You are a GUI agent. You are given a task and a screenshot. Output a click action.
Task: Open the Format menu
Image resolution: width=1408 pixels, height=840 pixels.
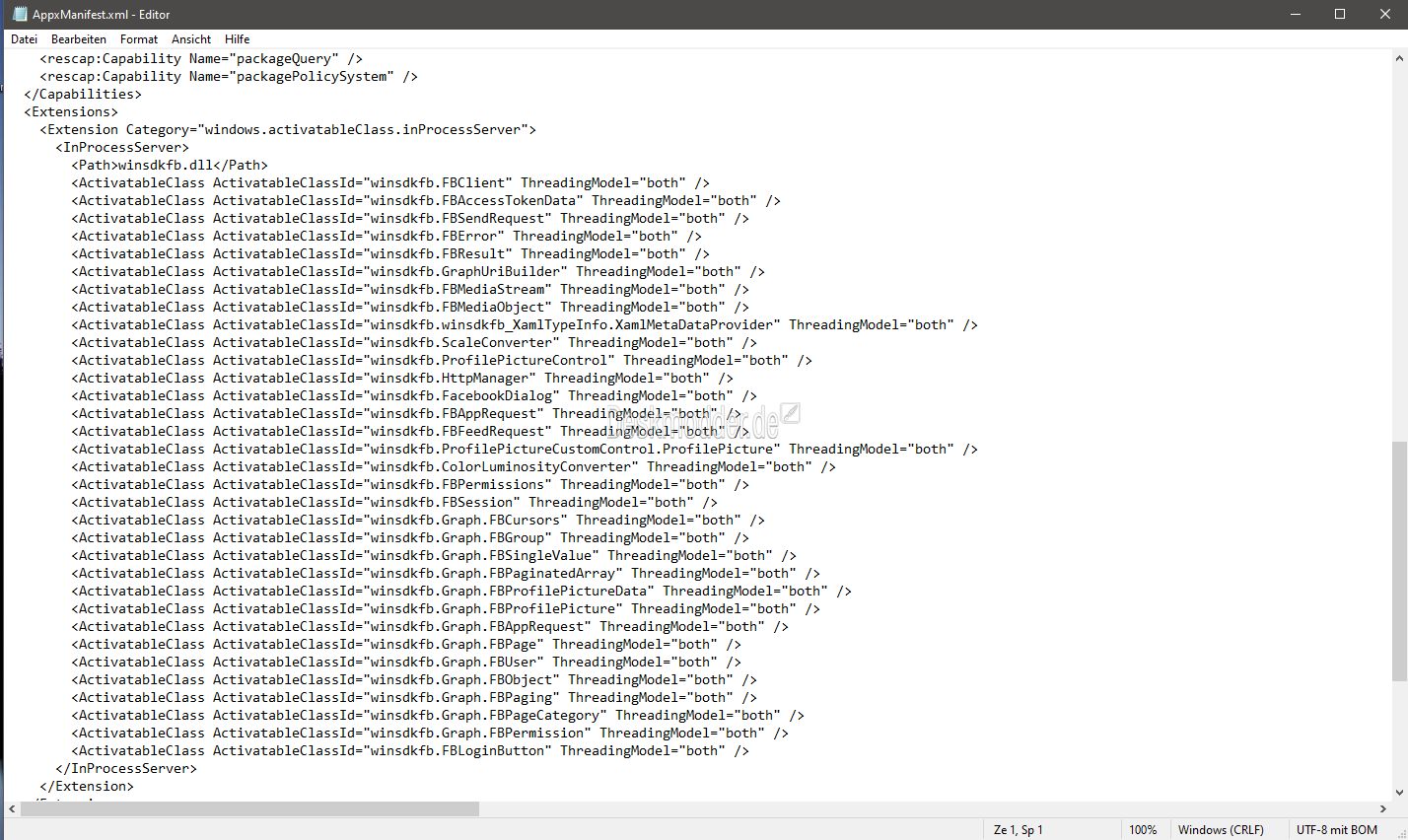pyautogui.click(x=139, y=39)
